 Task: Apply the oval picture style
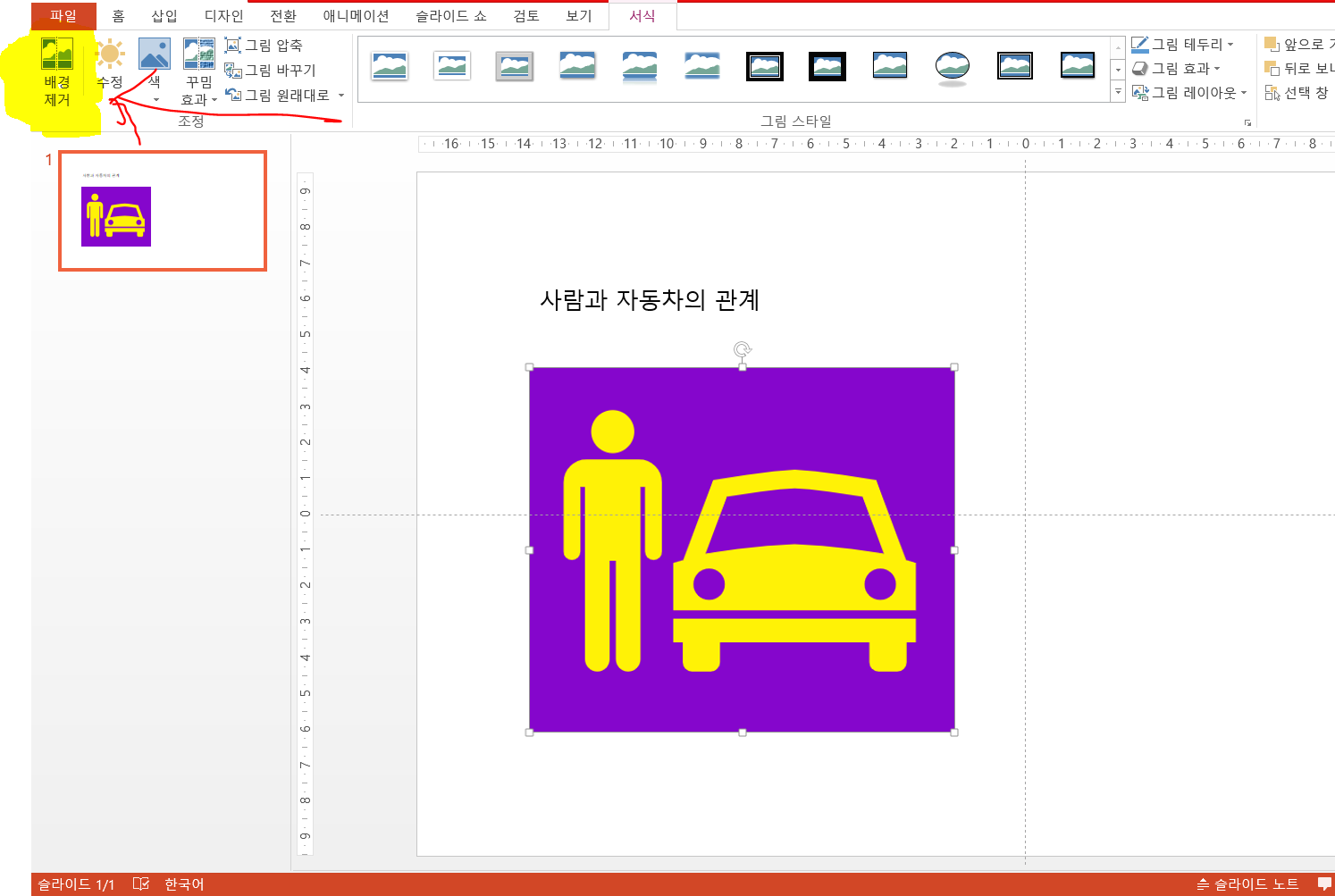[x=953, y=67]
